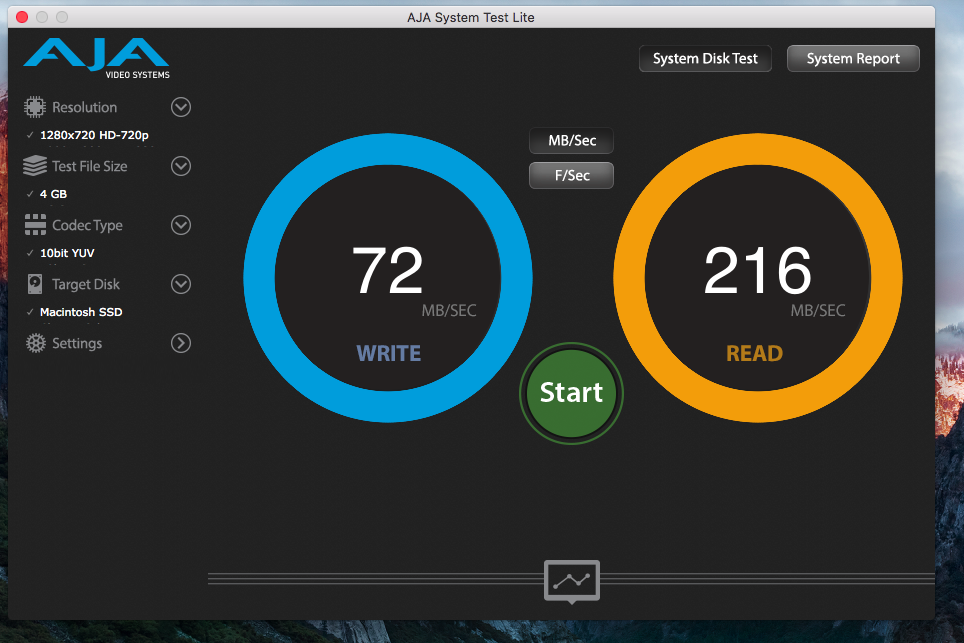This screenshot has width=964, height=643.
Task: Open the Settings arrow expander
Action: tap(181, 343)
